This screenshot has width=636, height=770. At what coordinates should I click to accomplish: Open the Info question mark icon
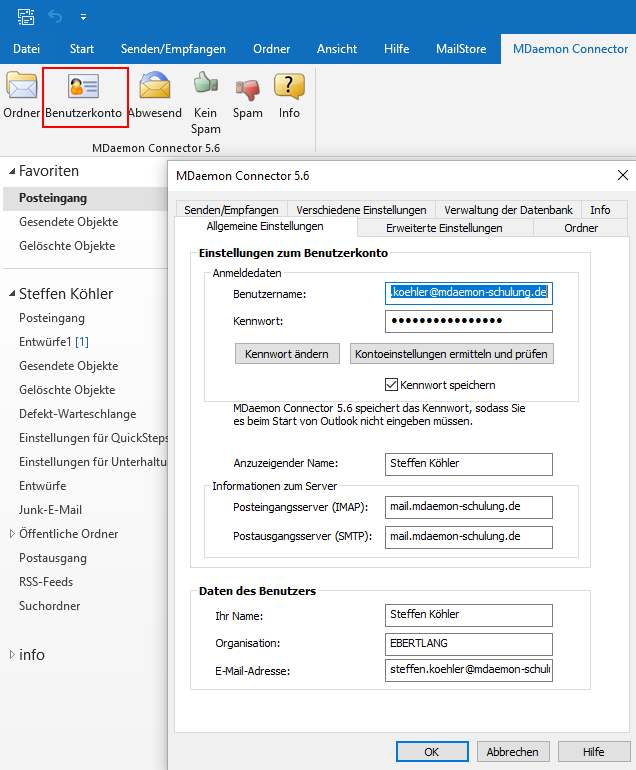(289, 95)
